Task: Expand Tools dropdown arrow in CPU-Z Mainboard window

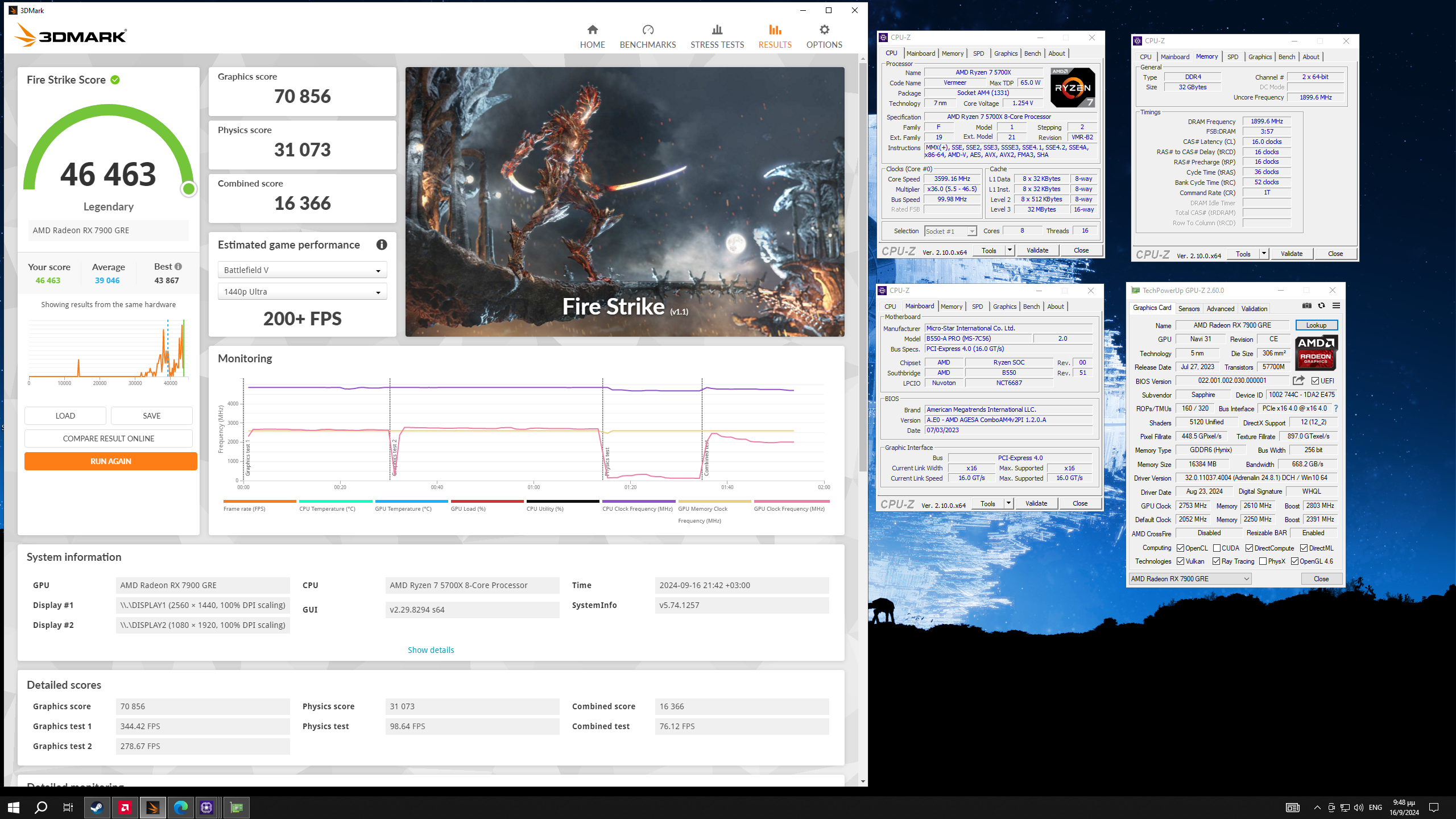Action: pyautogui.click(x=1008, y=503)
